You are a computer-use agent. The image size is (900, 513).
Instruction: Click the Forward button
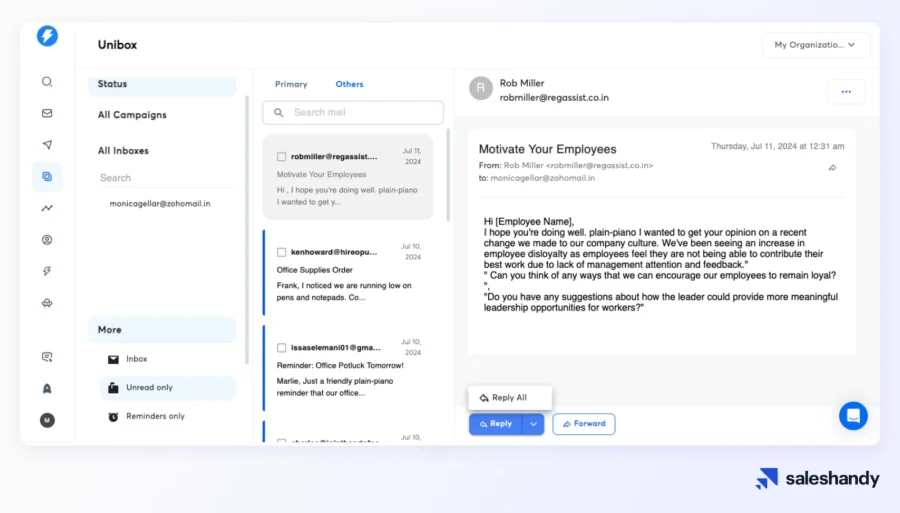pos(584,424)
